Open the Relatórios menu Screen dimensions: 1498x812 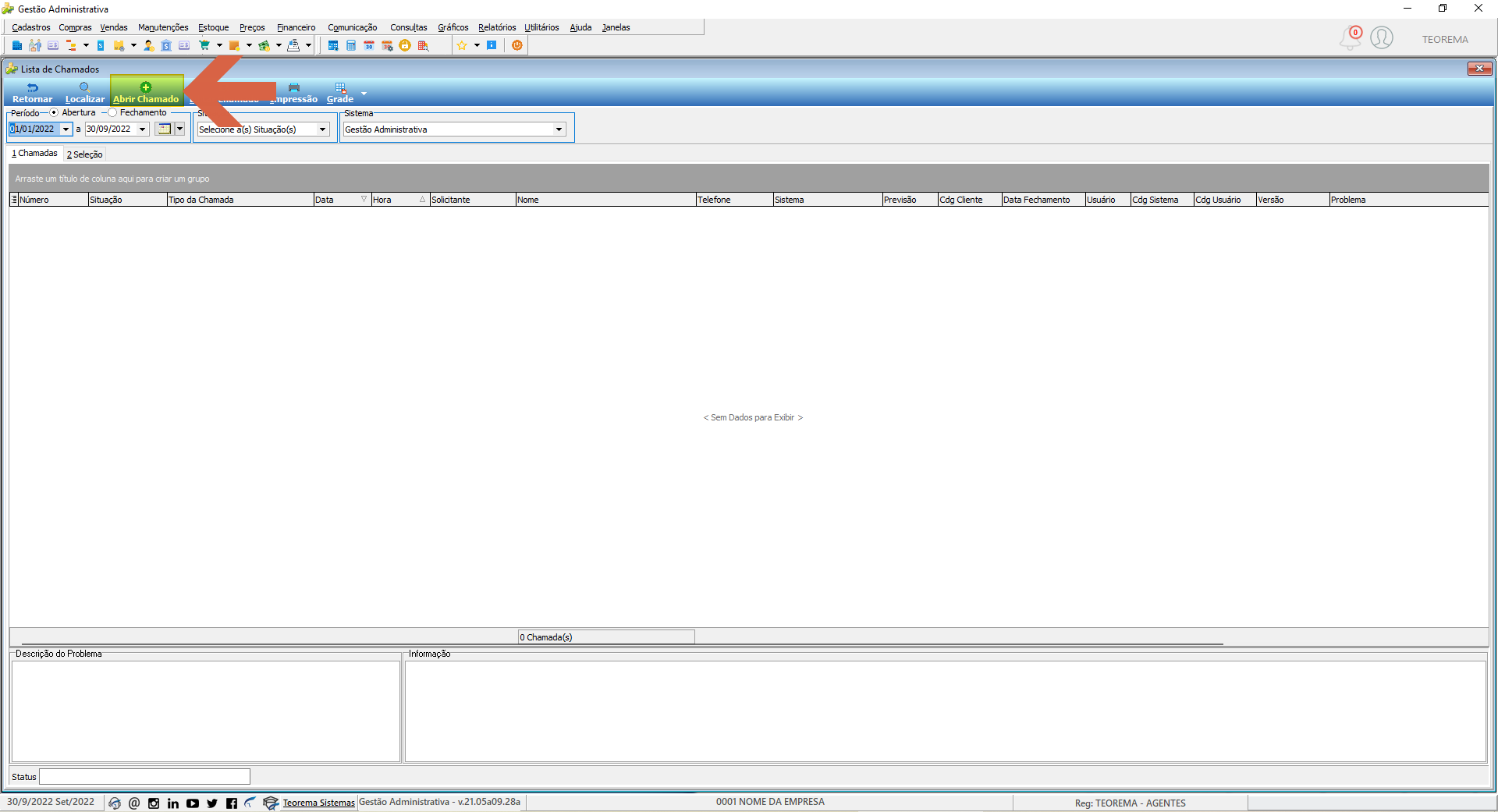497,27
